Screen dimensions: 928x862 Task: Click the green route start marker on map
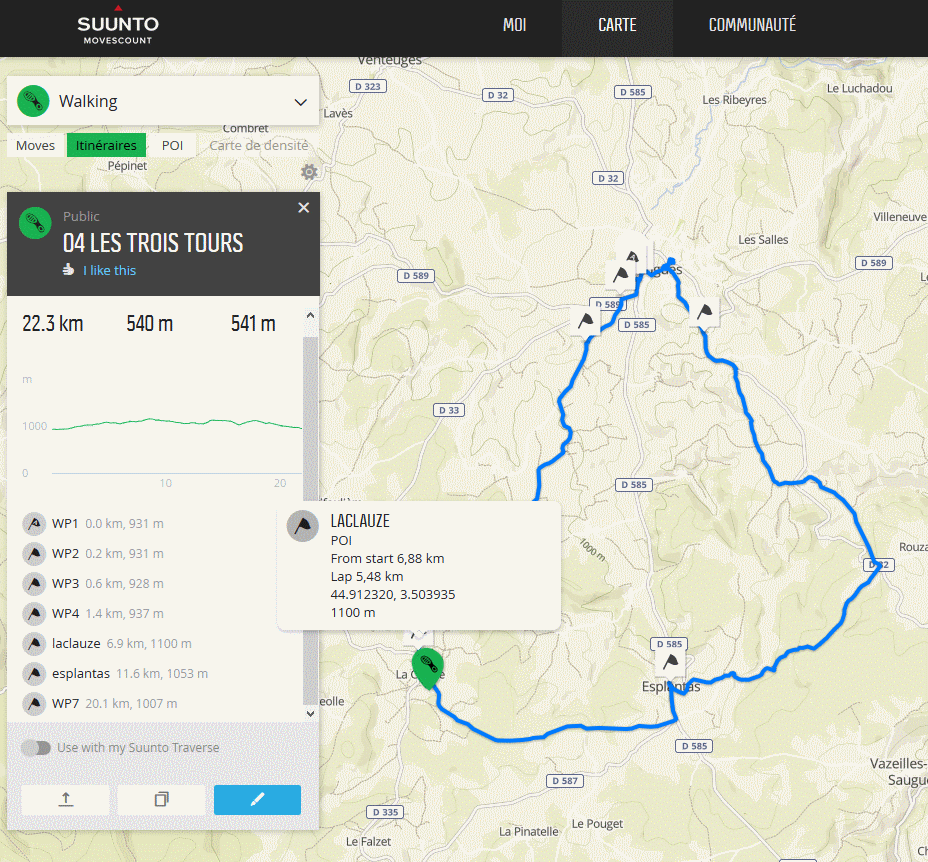[x=429, y=666]
